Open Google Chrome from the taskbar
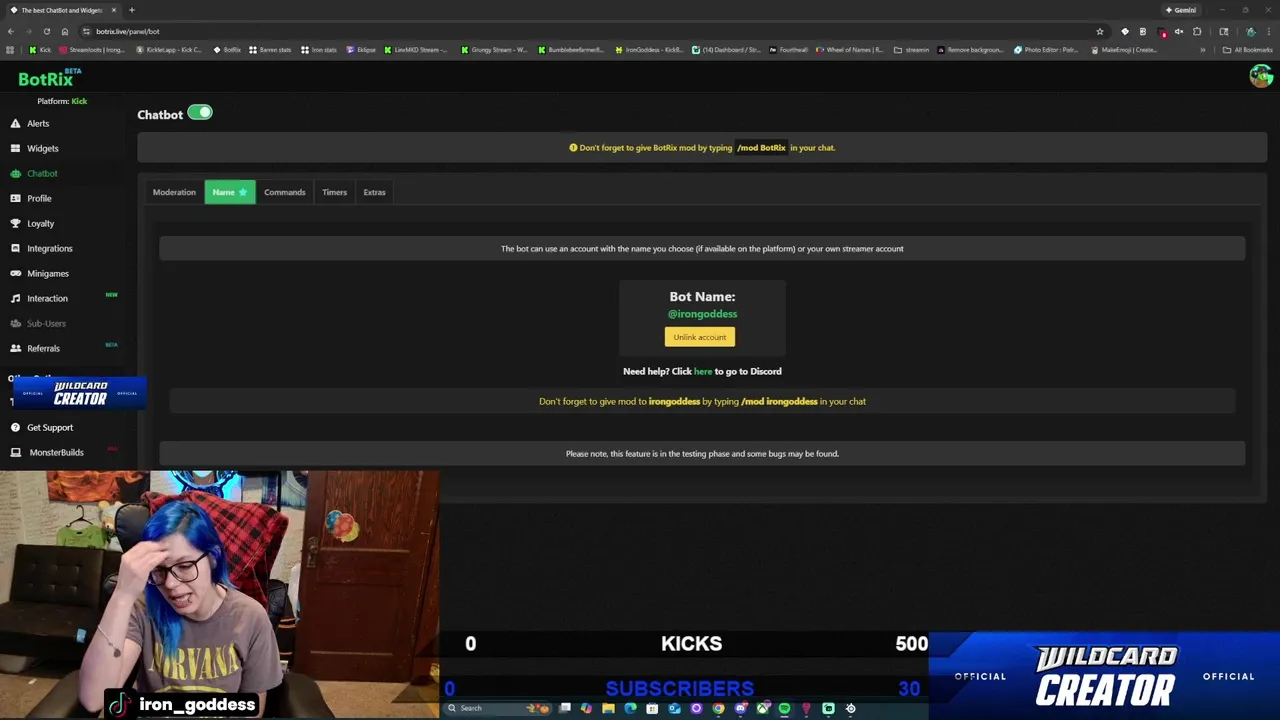The image size is (1280, 720). (x=718, y=708)
